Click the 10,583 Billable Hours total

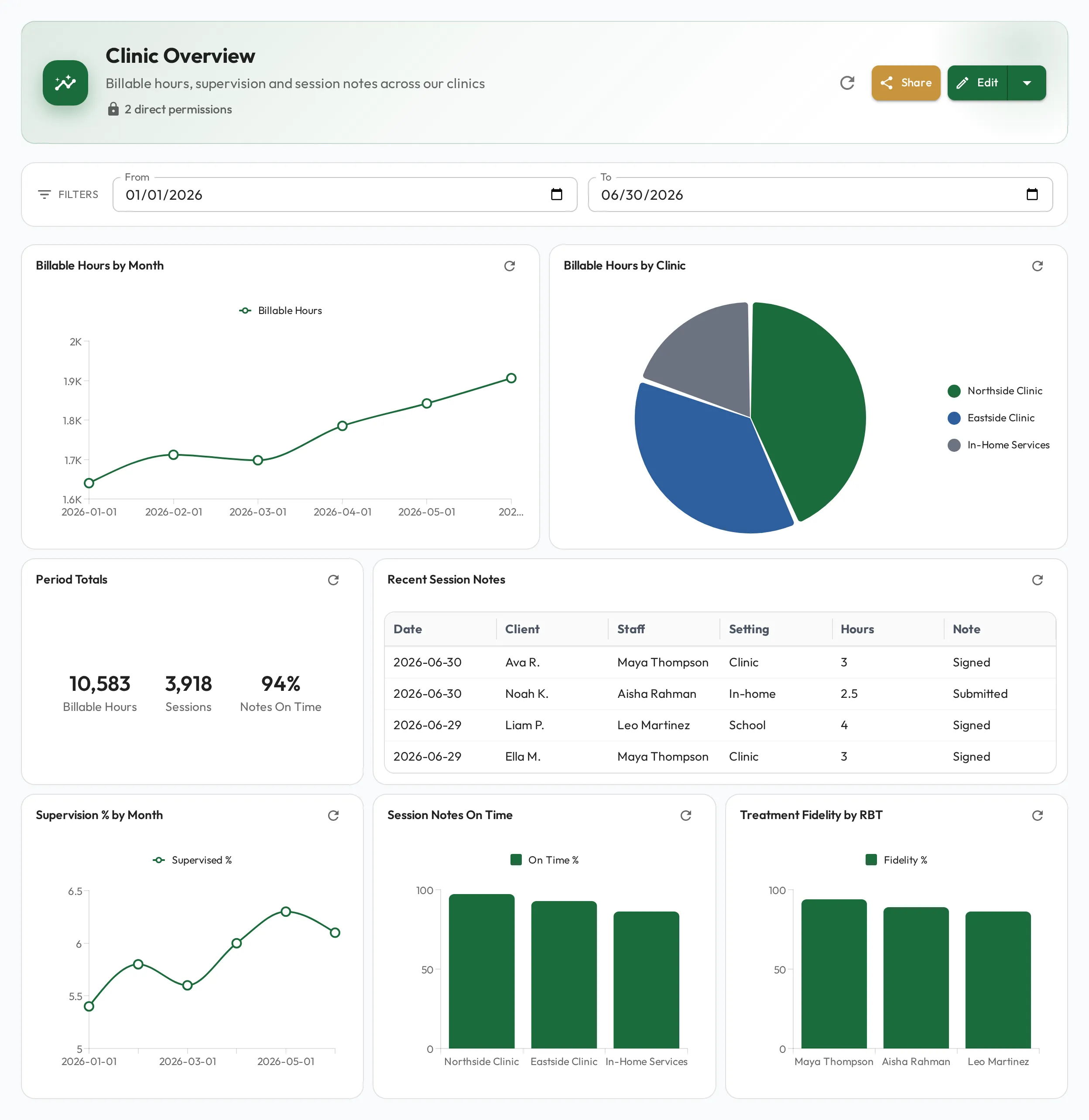point(99,684)
